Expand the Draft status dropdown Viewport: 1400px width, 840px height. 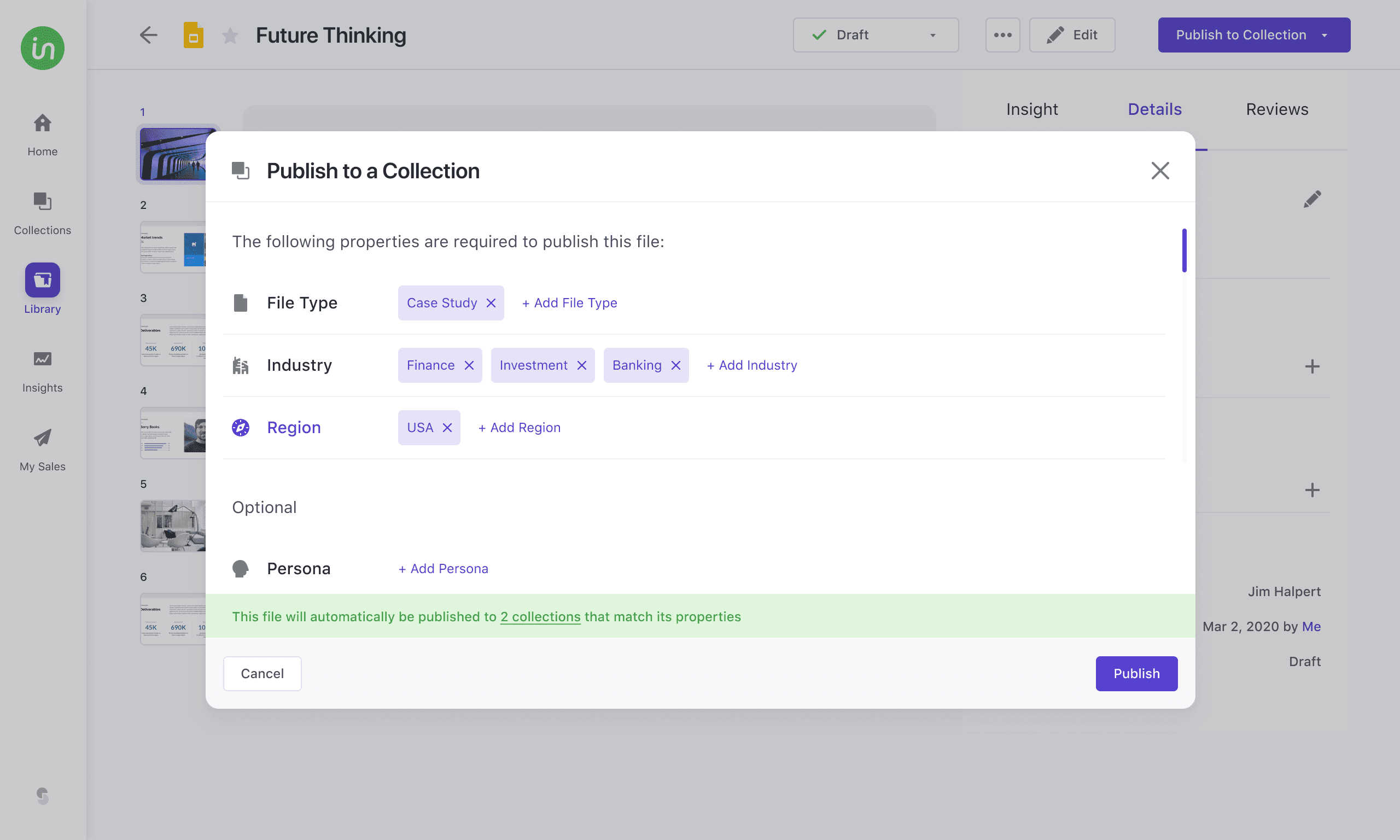876,35
